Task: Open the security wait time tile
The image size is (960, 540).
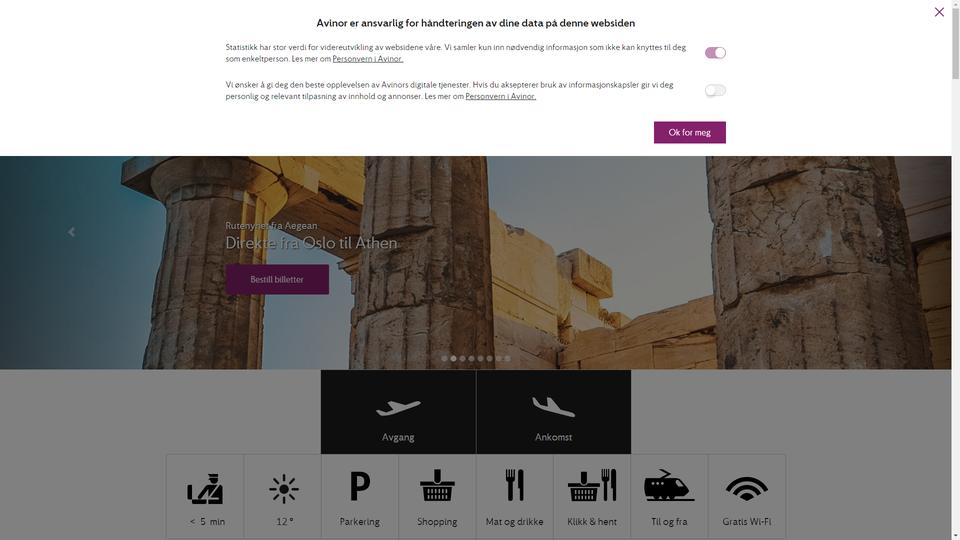Action: click(x=205, y=497)
